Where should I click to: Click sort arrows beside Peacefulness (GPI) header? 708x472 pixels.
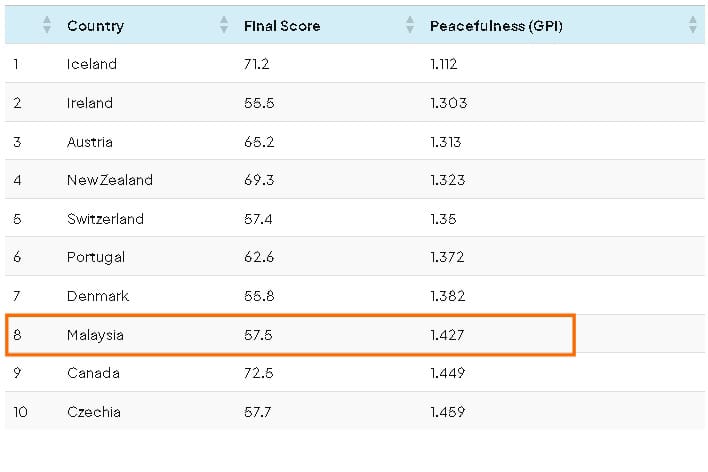coord(693,26)
